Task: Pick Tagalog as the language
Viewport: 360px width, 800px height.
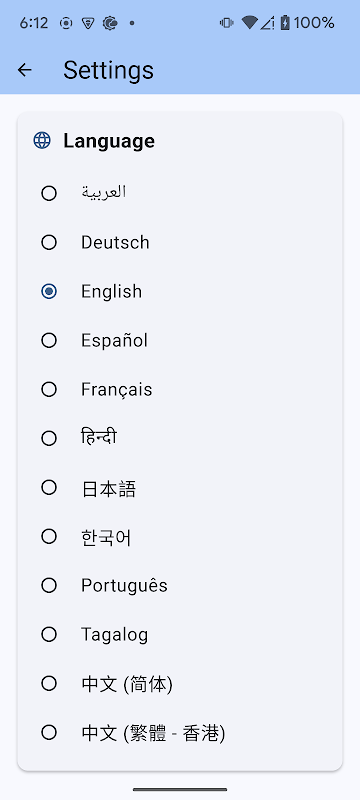Action: point(49,635)
